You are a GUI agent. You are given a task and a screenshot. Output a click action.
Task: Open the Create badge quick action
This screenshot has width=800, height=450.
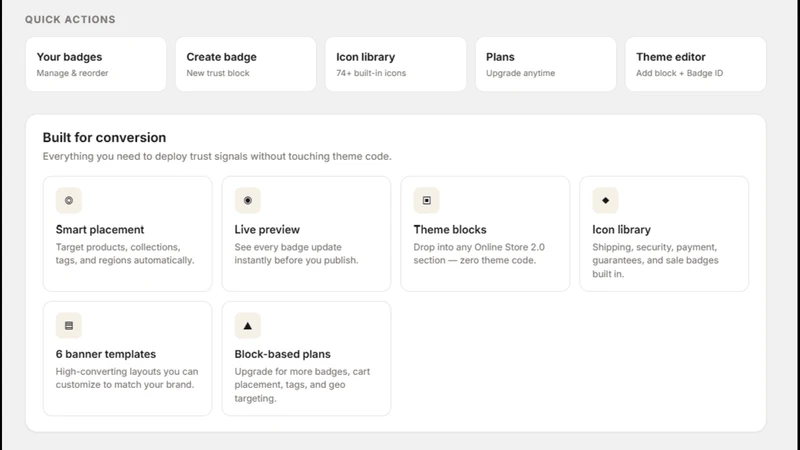coord(246,64)
